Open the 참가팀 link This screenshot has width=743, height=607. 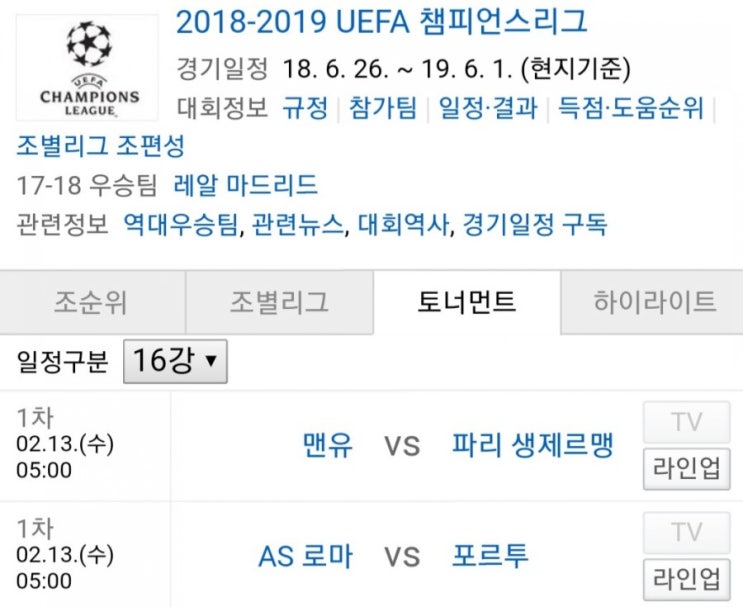point(383,108)
